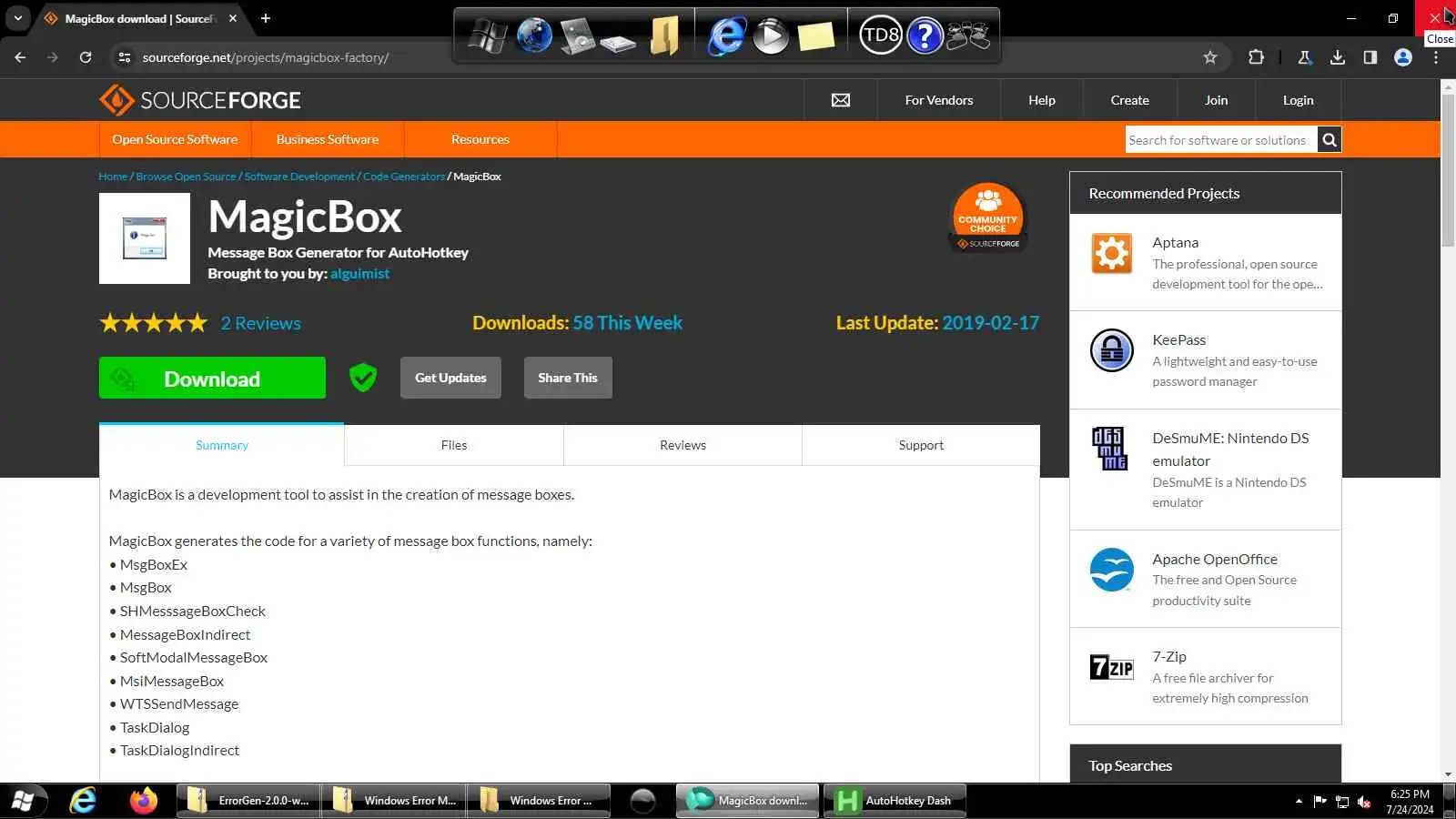Click the TD8 circle icon in the dock

[880, 35]
